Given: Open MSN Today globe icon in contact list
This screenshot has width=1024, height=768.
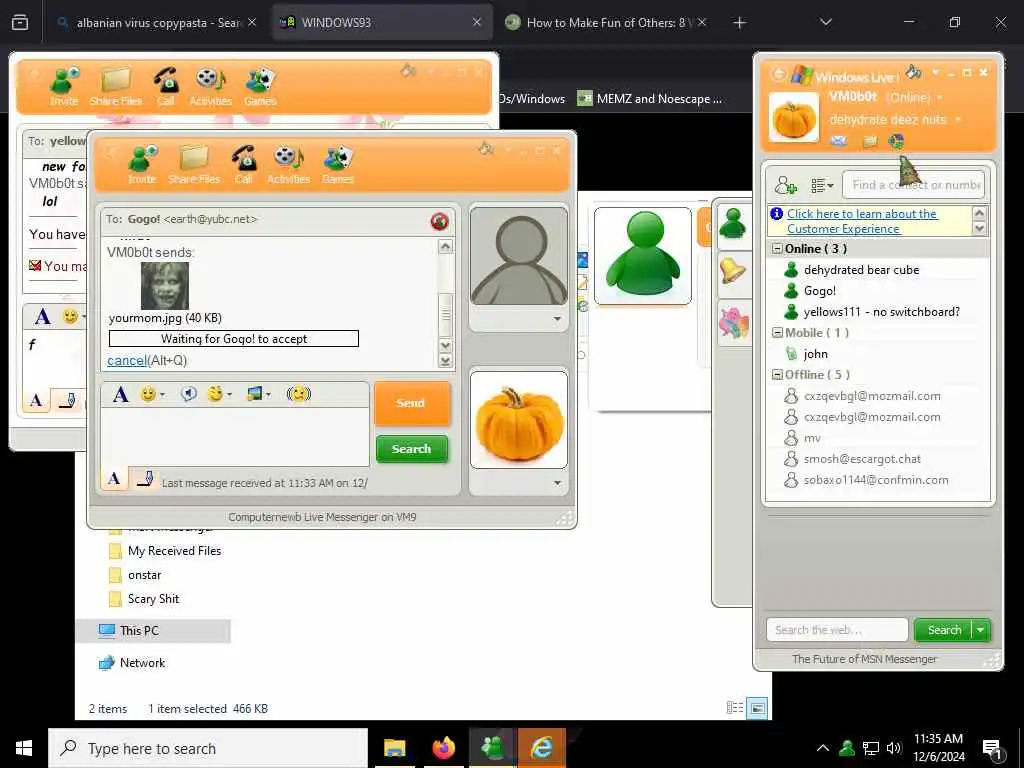Looking at the screenshot, I should coord(896,140).
